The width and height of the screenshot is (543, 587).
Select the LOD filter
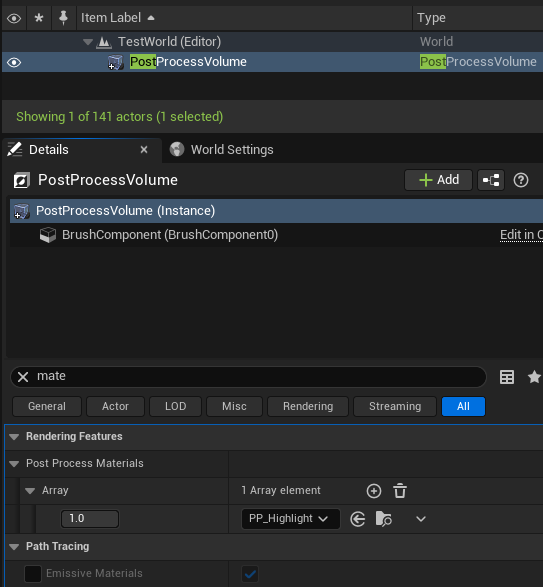(175, 407)
